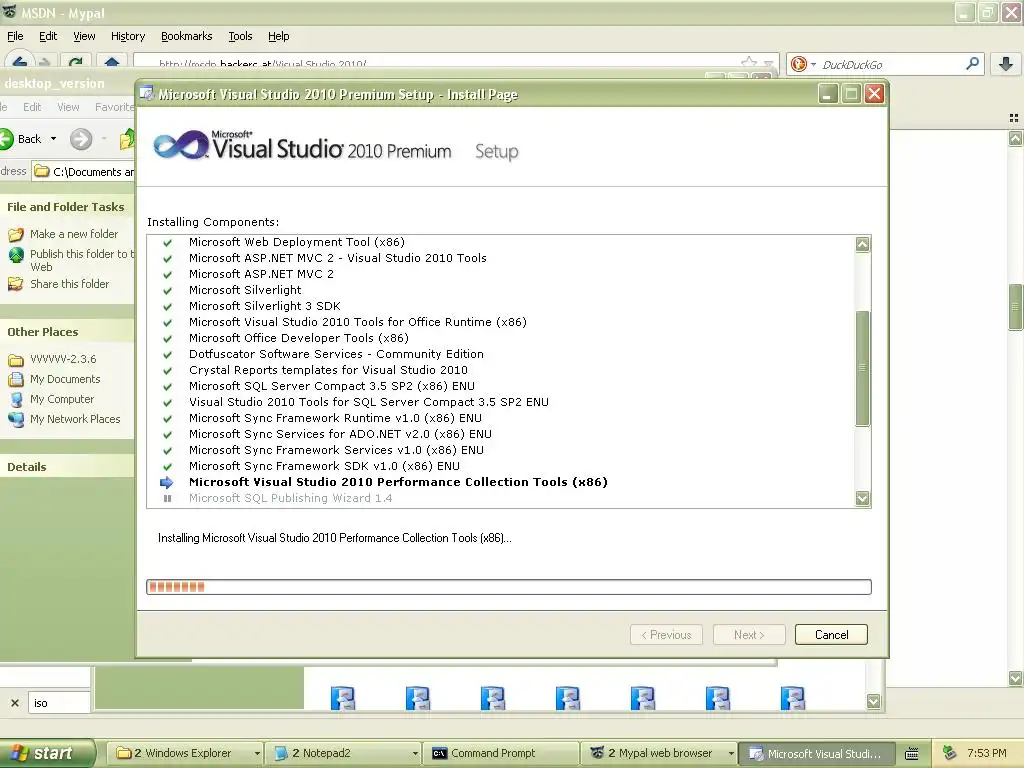Image resolution: width=1024 pixels, height=768 pixels.
Task: Click Back button in Explorer window
Action: (22, 139)
